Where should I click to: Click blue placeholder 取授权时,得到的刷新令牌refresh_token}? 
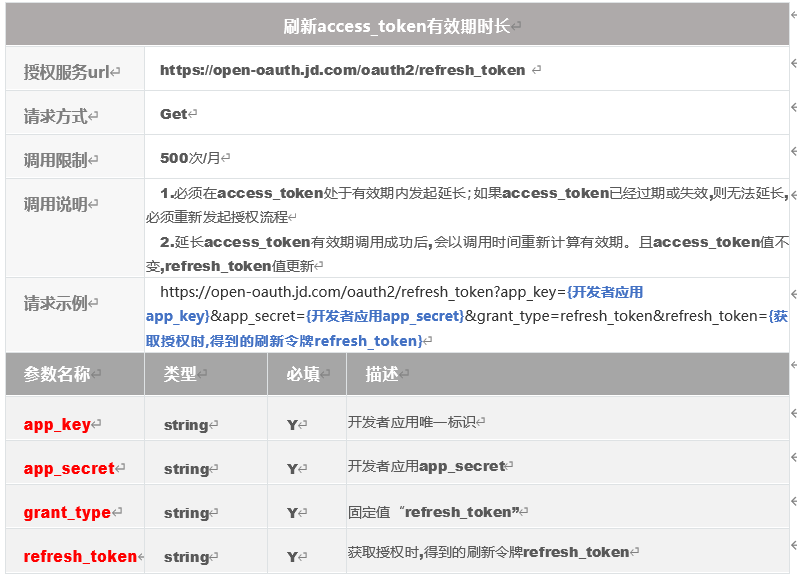click(x=284, y=341)
